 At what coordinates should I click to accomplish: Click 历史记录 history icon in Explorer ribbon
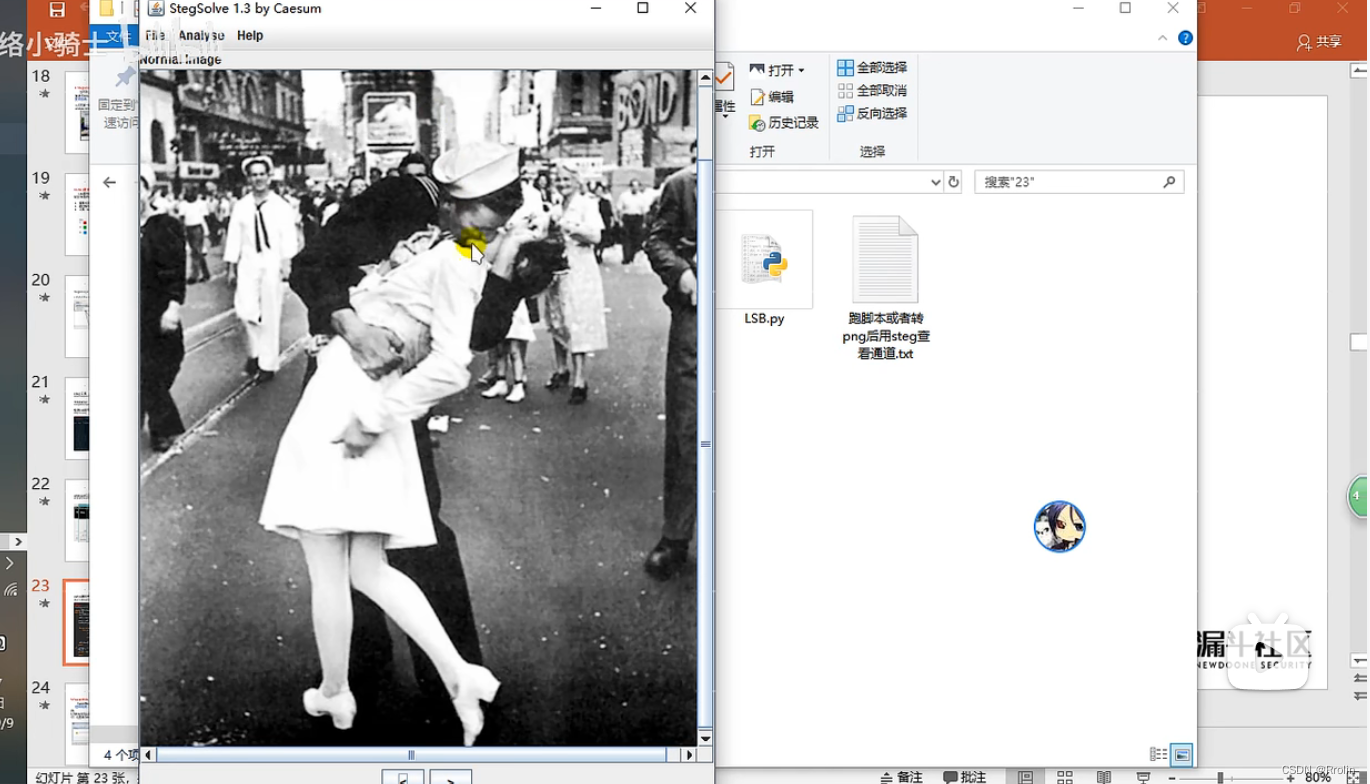click(x=757, y=122)
